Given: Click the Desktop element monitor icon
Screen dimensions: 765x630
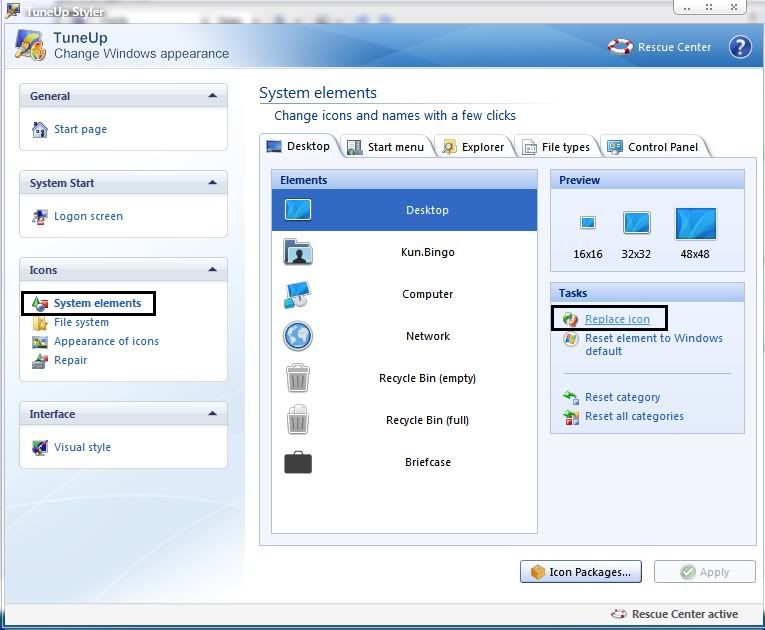Looking at the screenshot, I should tap(298, 210).
